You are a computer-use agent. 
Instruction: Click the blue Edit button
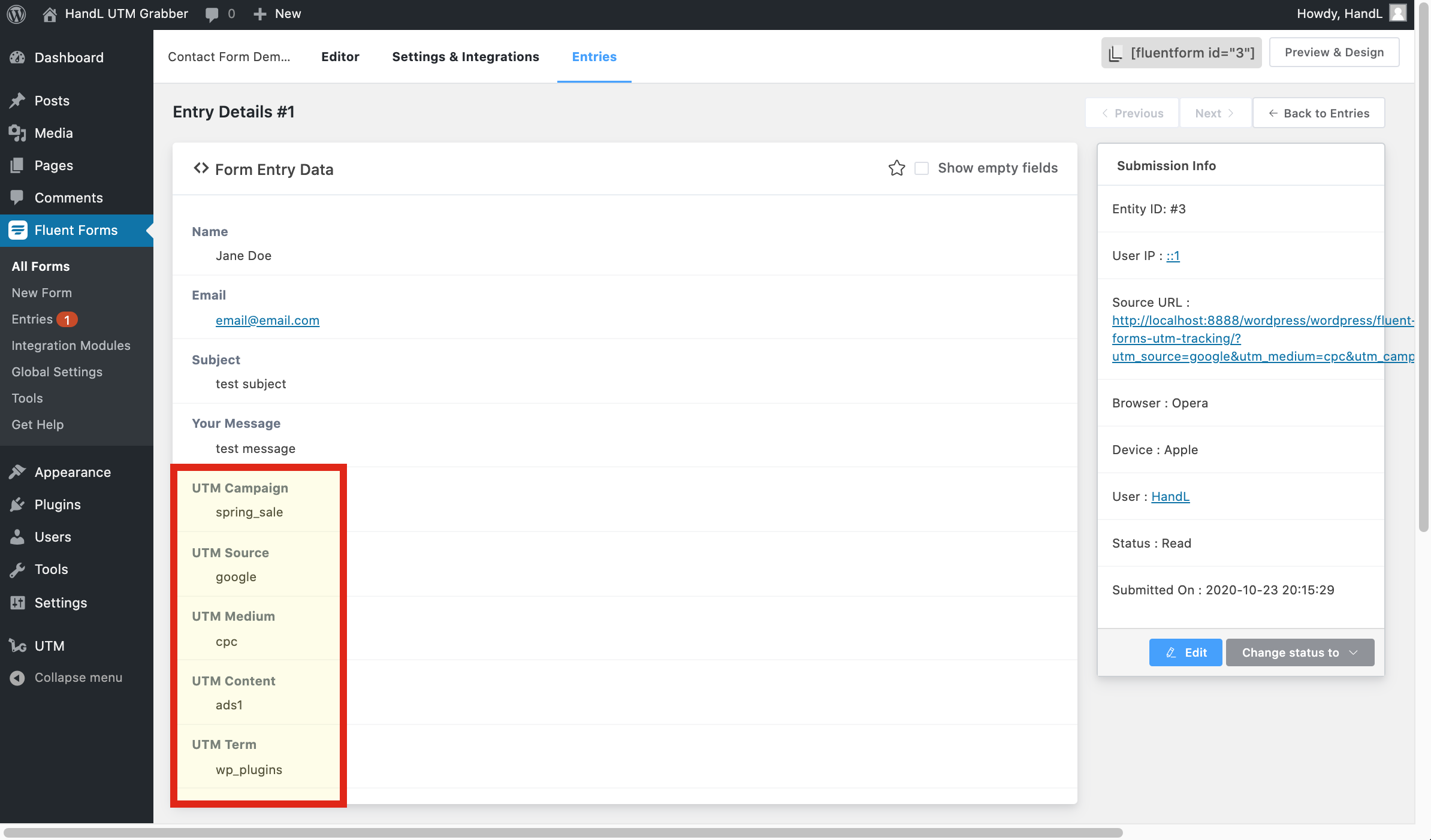tap(1185, 652)
